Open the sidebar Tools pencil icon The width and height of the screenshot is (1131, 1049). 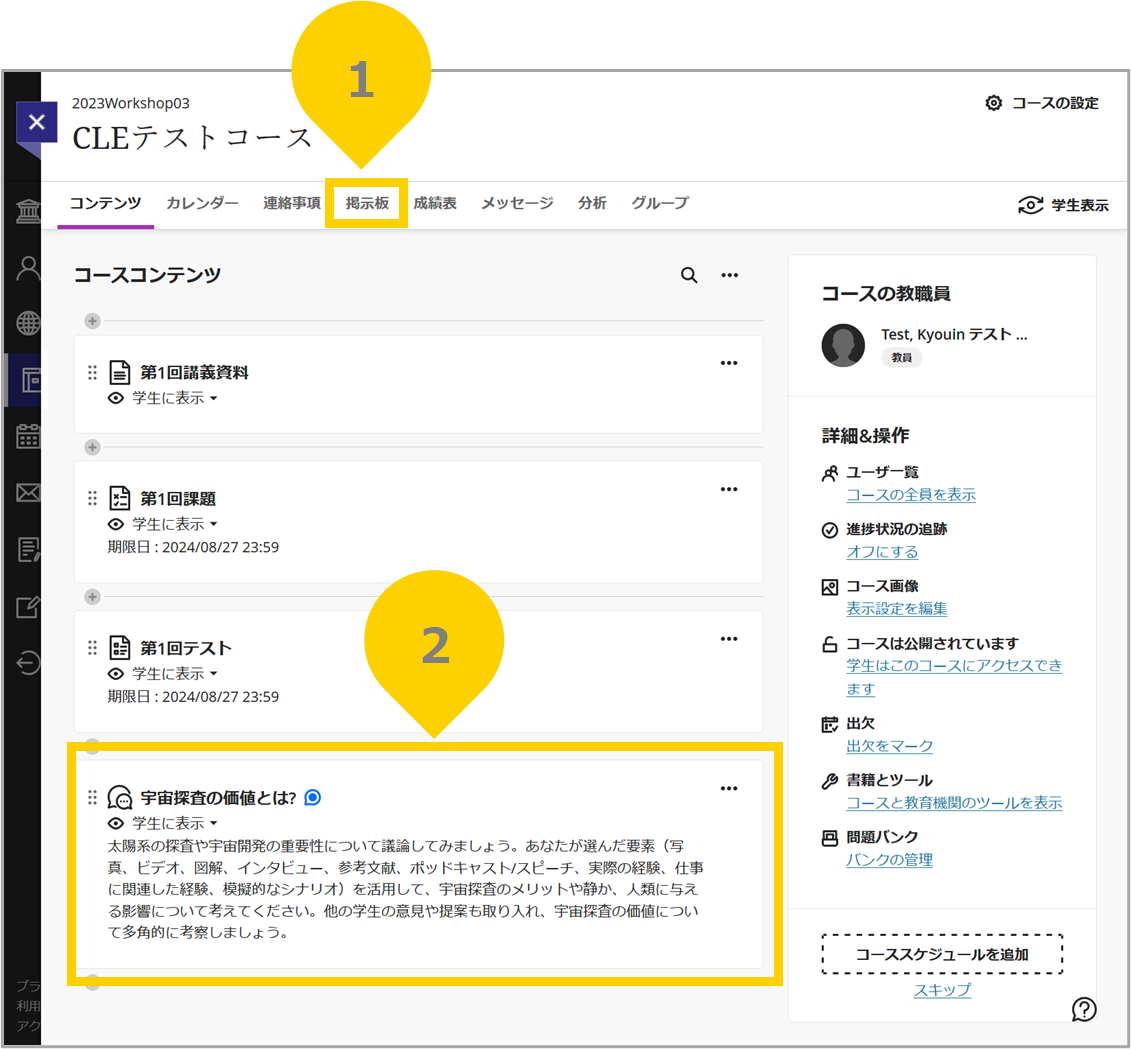click(x=28, y=606)
